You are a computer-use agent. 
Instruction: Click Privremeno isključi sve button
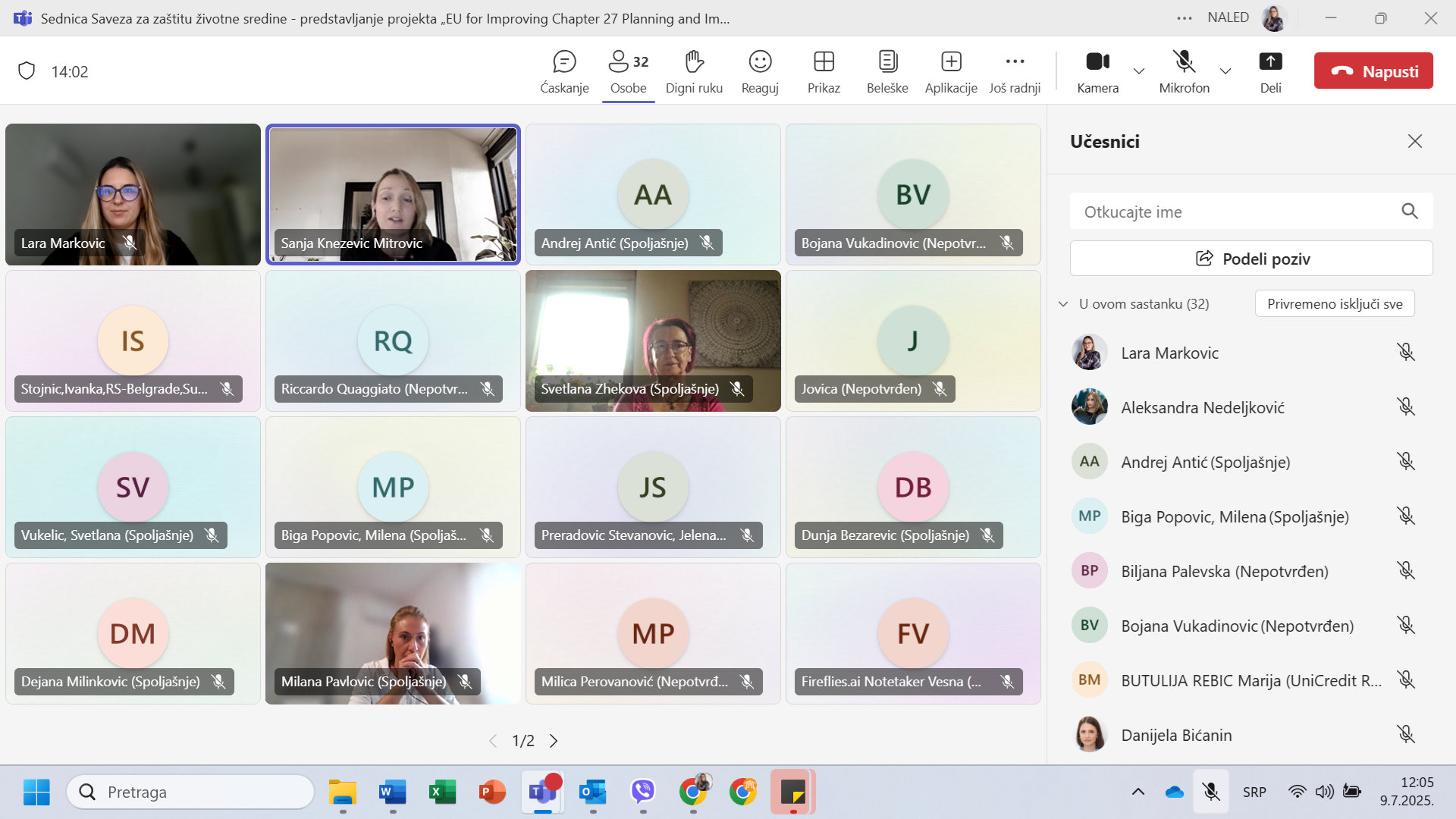(1335, 304)
